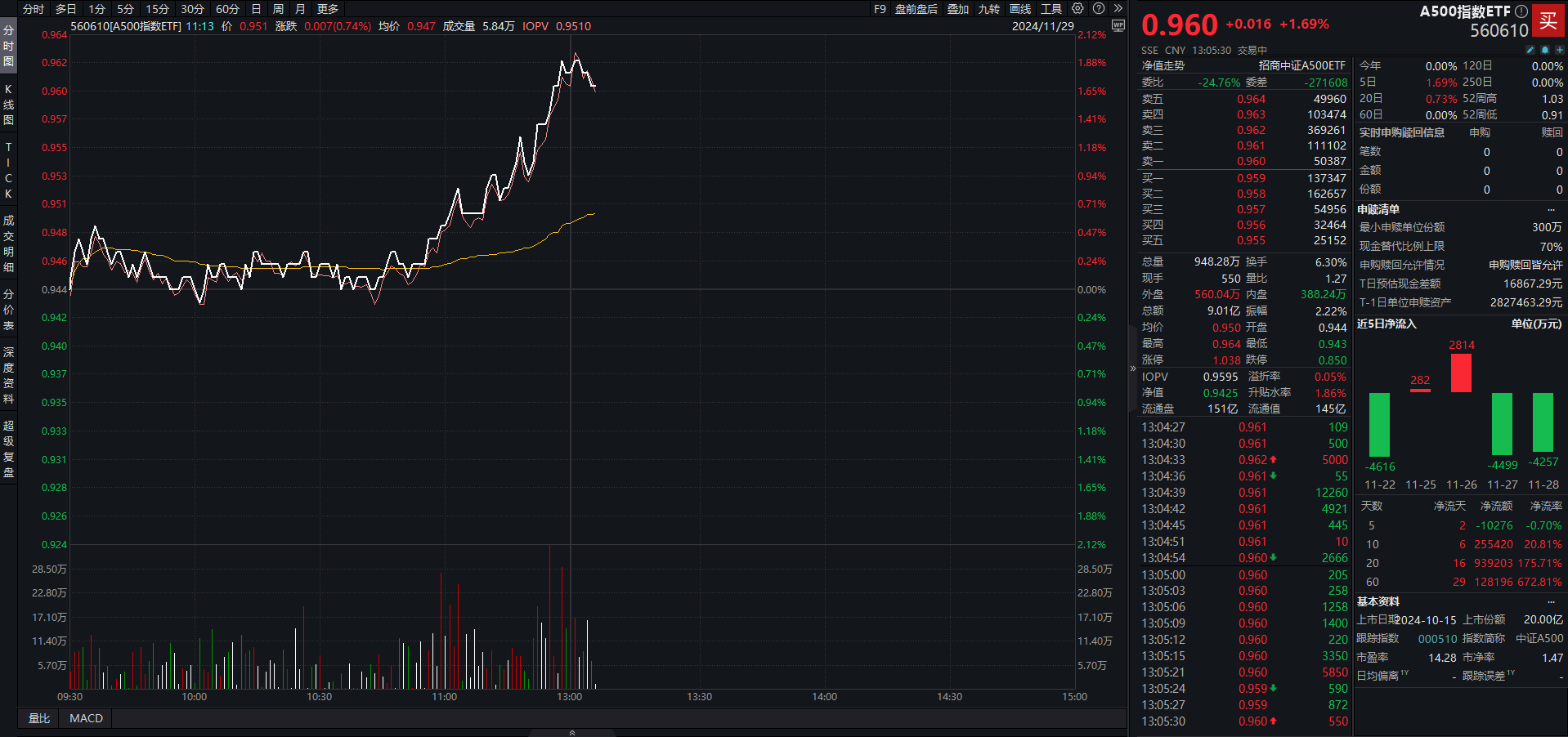Viewport: 1568px width, 737px height.
Task: Click the red 买 buy icon
Action: (1549, 20)
